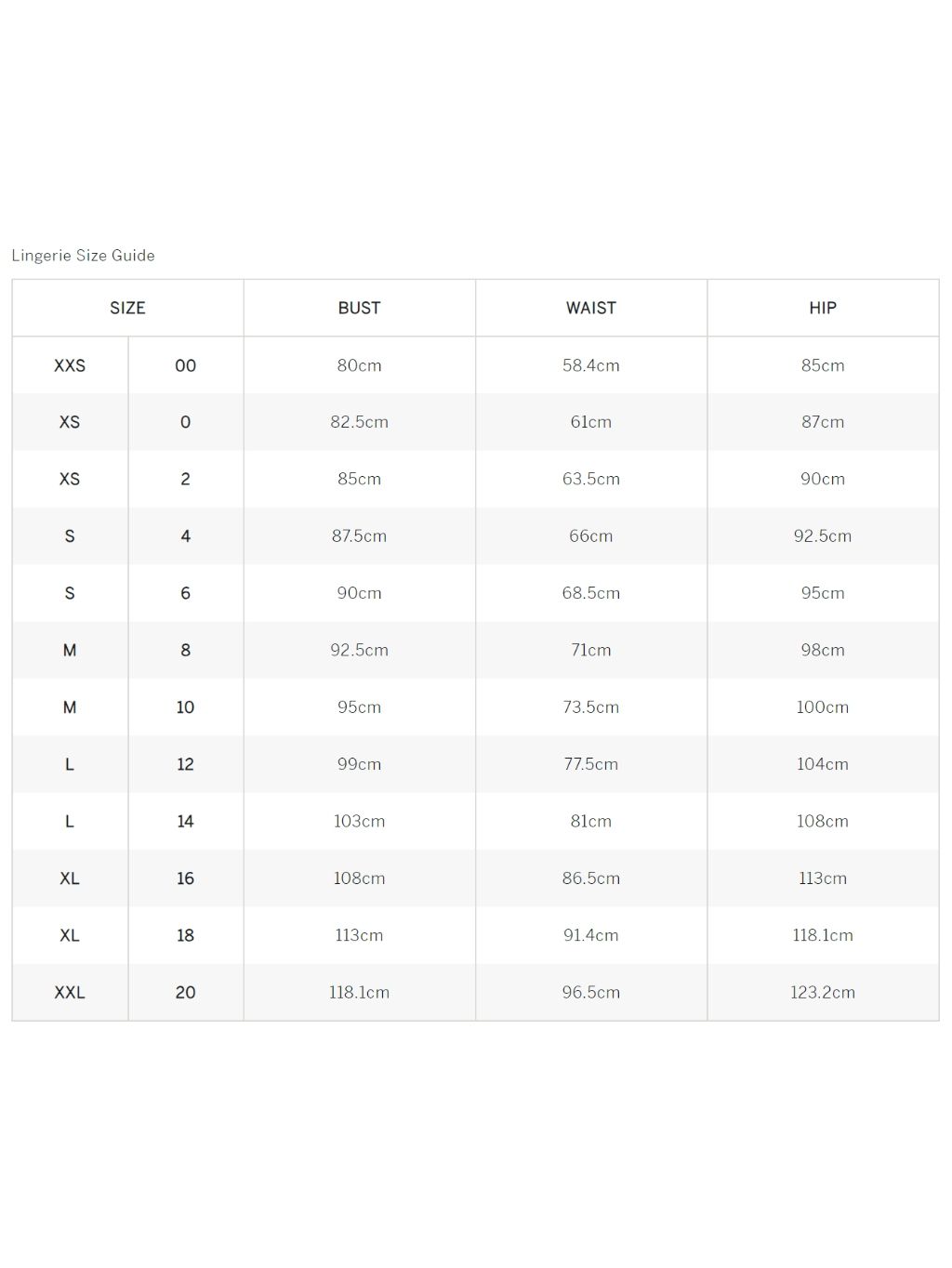
Task: Select the HIP column header
Action: (823, 308)
